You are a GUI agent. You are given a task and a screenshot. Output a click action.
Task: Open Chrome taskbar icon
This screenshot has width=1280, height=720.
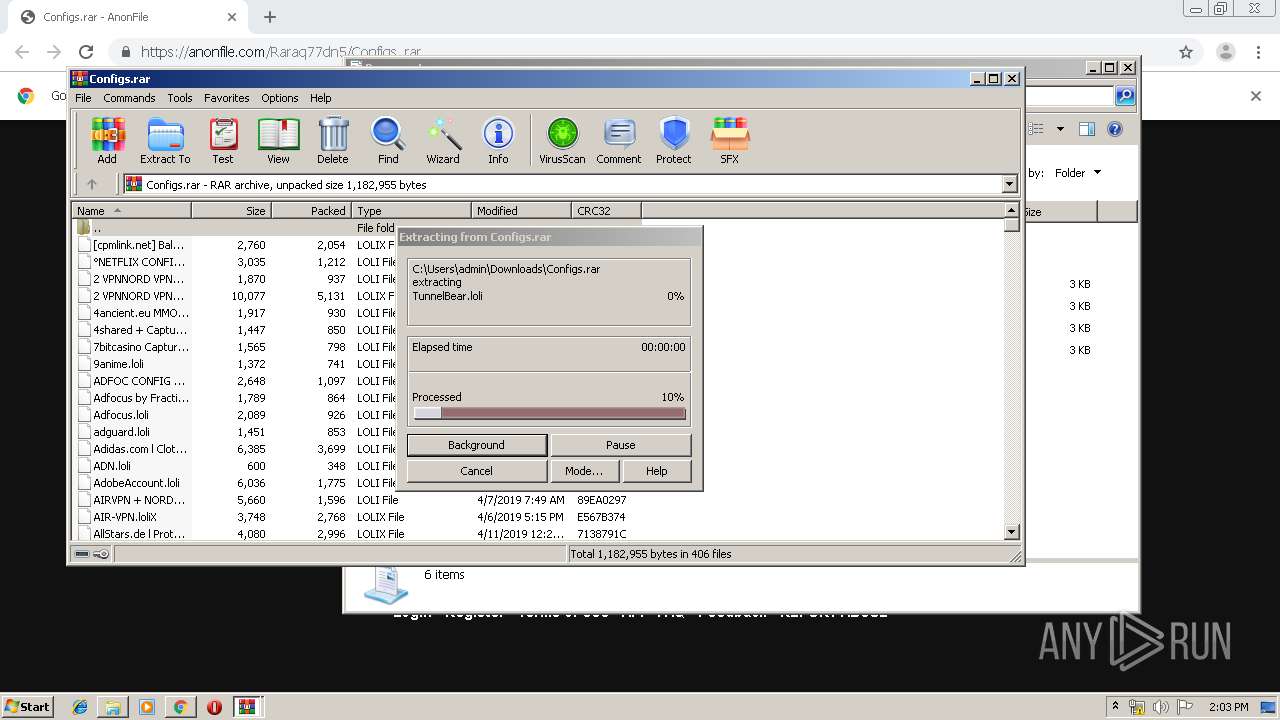(x=180, y=707)
